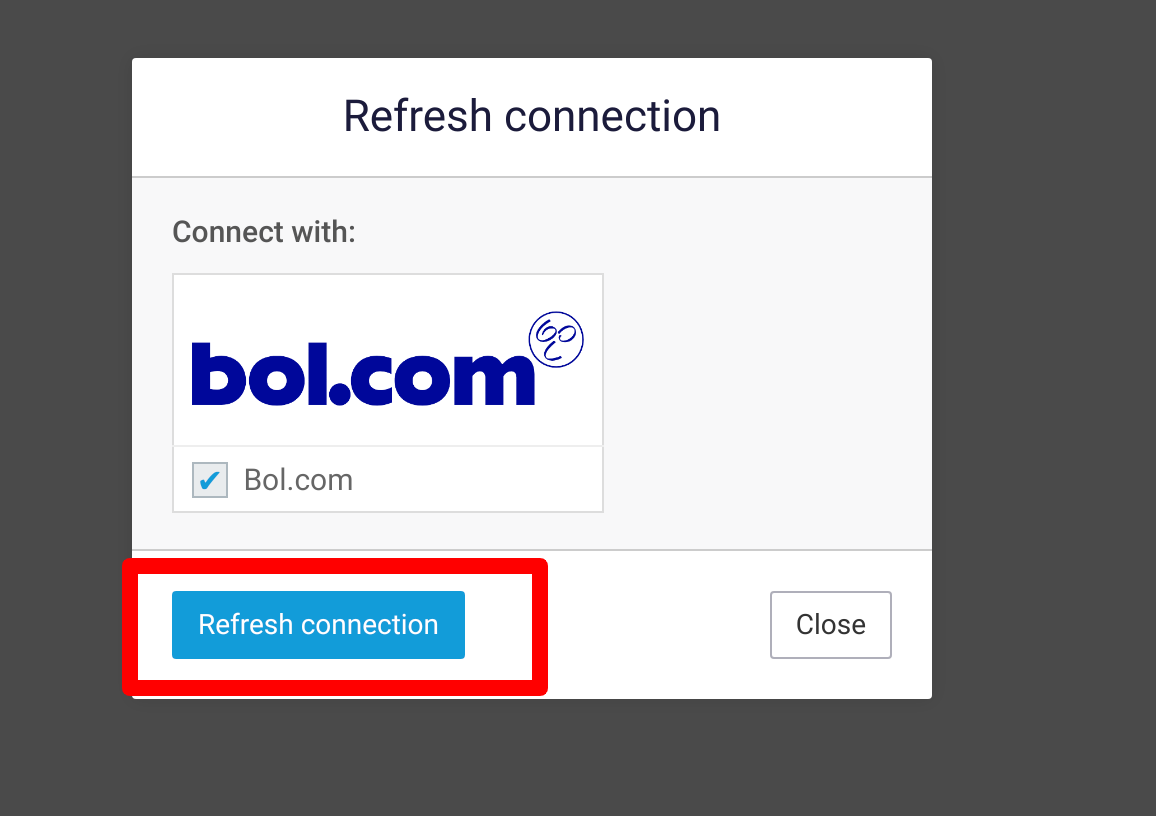Select the bol.com logo image
1156x816 pixels.
point(388,360)
